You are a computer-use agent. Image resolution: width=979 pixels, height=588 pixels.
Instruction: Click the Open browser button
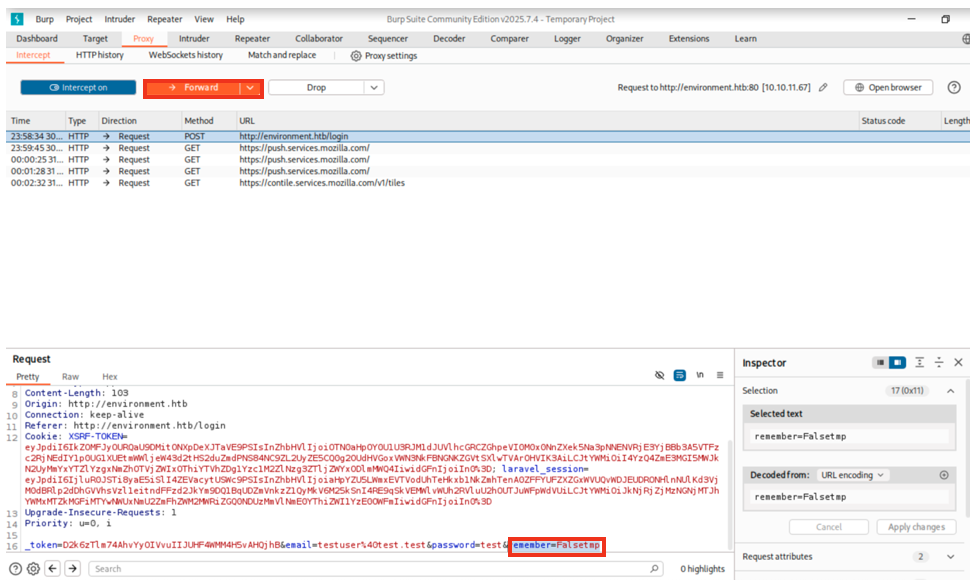tap(888, 87)
